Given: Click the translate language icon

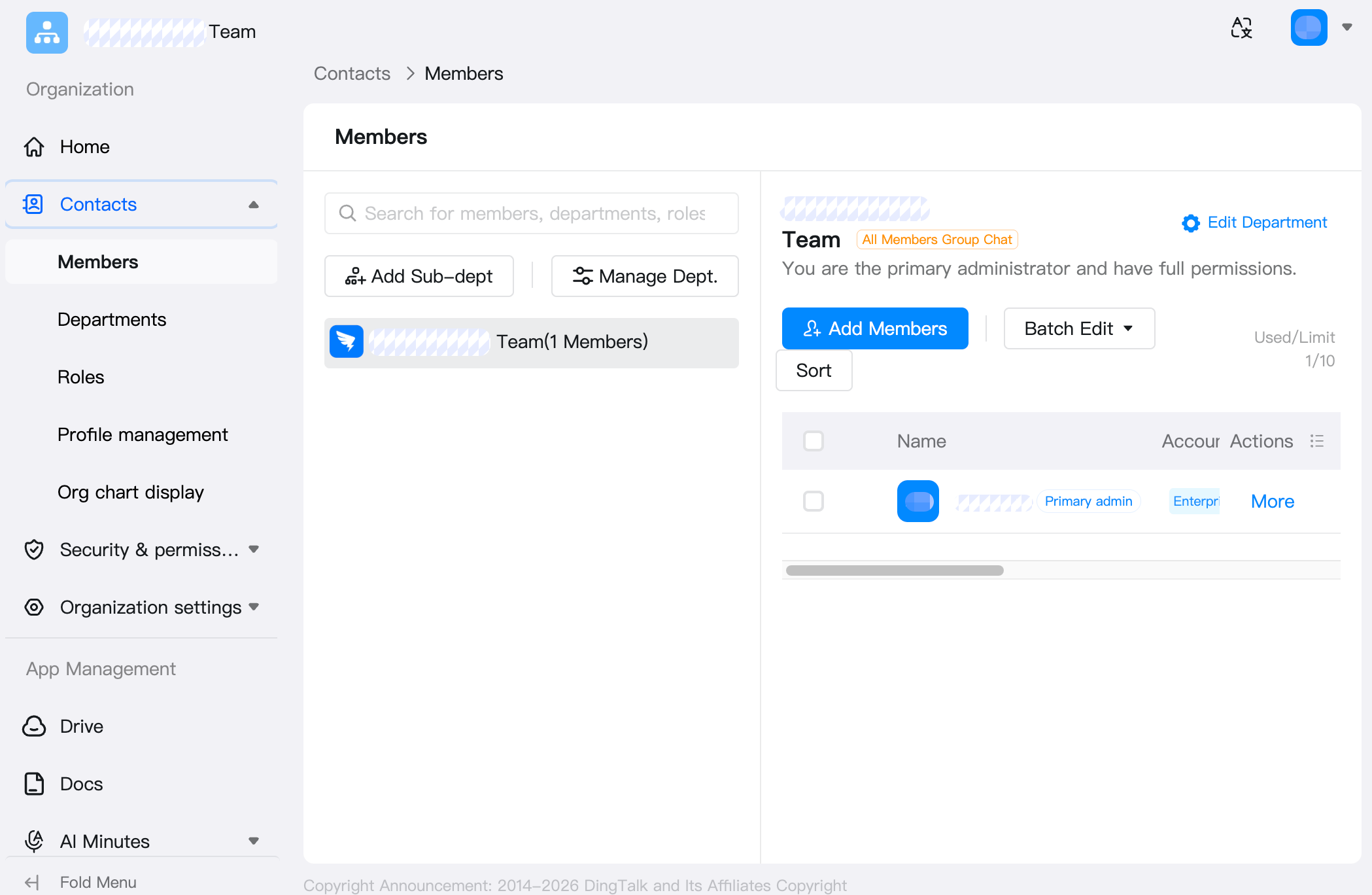Looking at the screenshot, I should 1241,27.
